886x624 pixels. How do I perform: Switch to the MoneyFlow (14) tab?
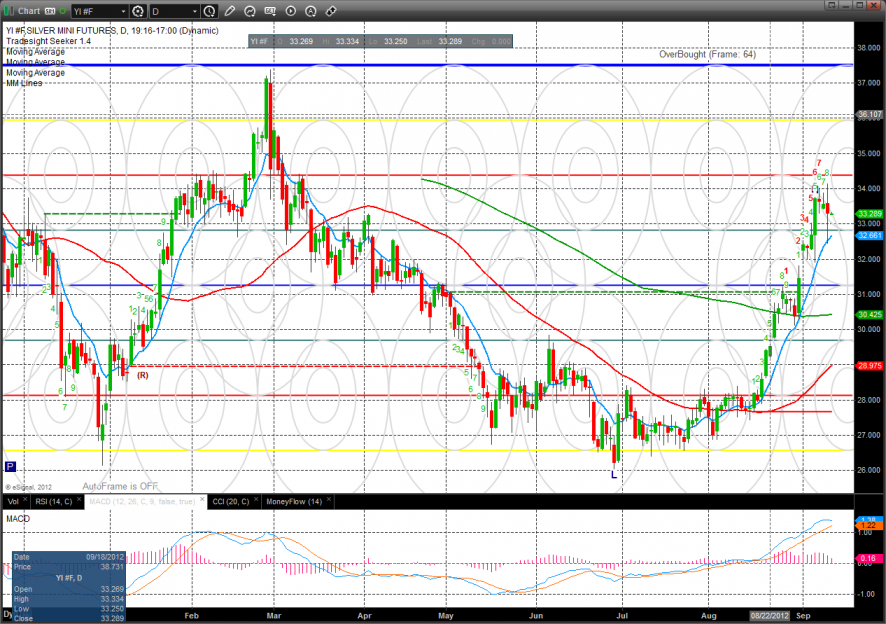294,501
